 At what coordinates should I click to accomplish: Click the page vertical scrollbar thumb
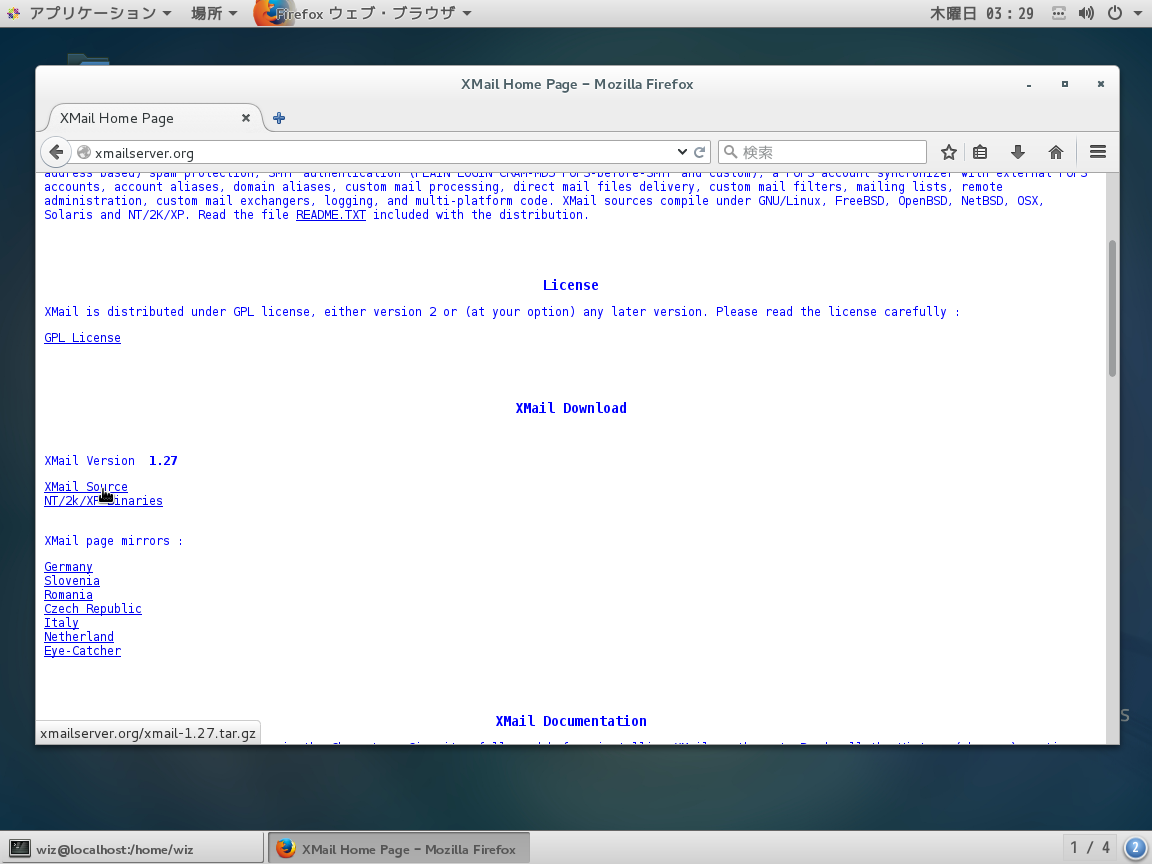[1112, 308]
